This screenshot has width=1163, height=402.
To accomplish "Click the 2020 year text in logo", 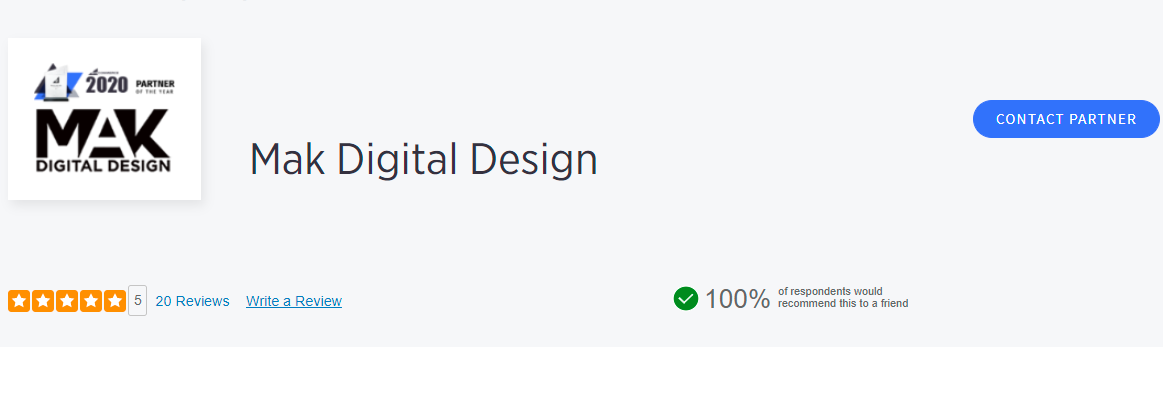I will 107,84.
